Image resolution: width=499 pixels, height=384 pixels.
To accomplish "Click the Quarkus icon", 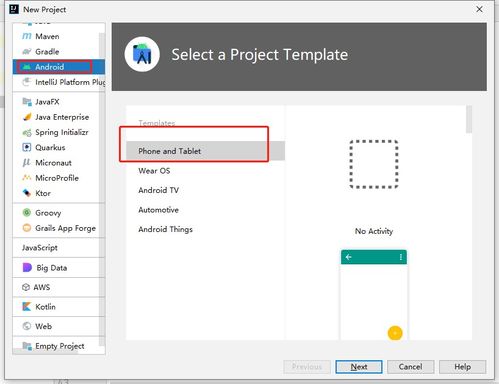I will [x=27, y=147].
